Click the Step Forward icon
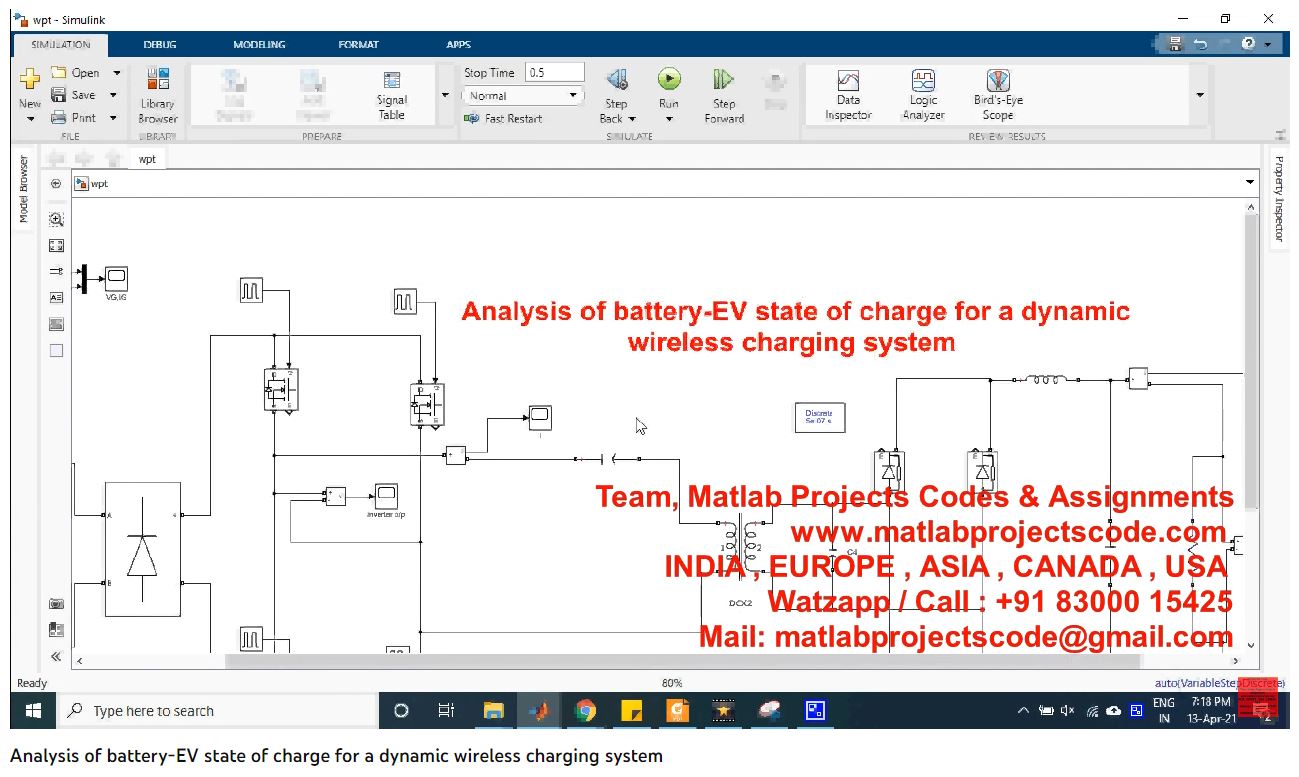 724,79
